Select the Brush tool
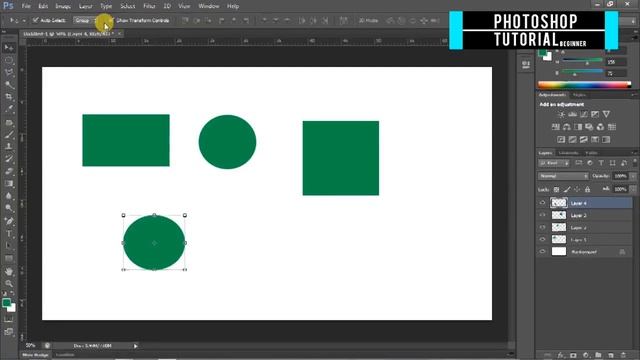 pyautogui.click(x=9, y=134)
